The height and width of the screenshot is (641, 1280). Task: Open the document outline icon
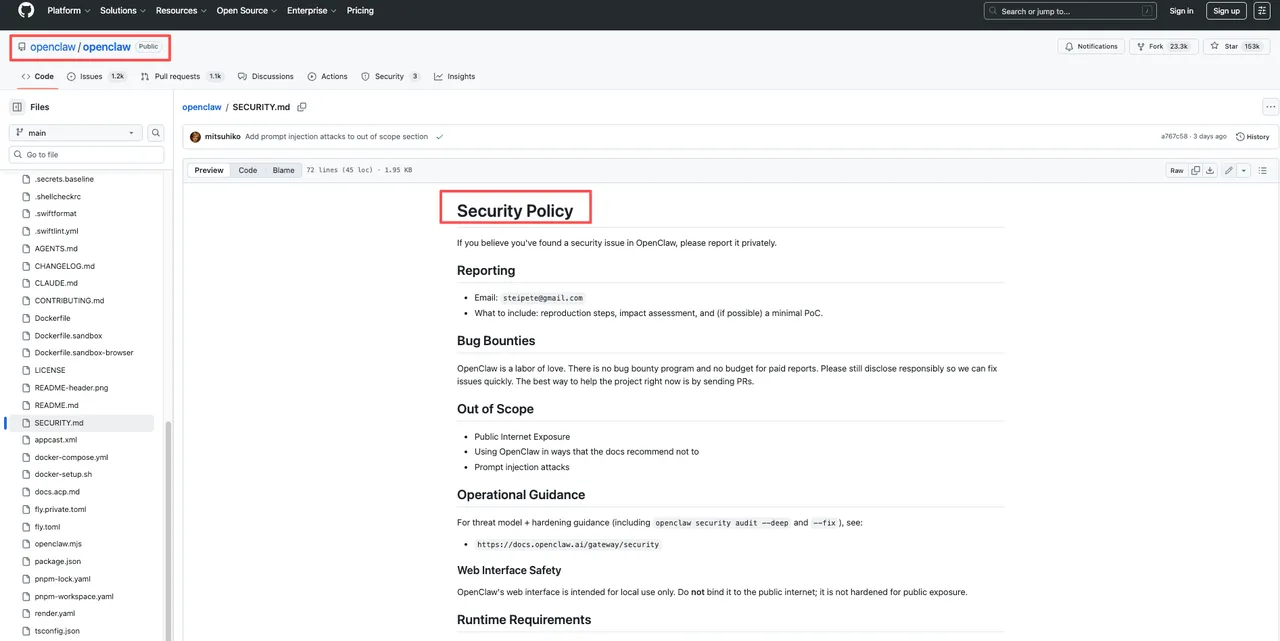[x=1263, y=170]
